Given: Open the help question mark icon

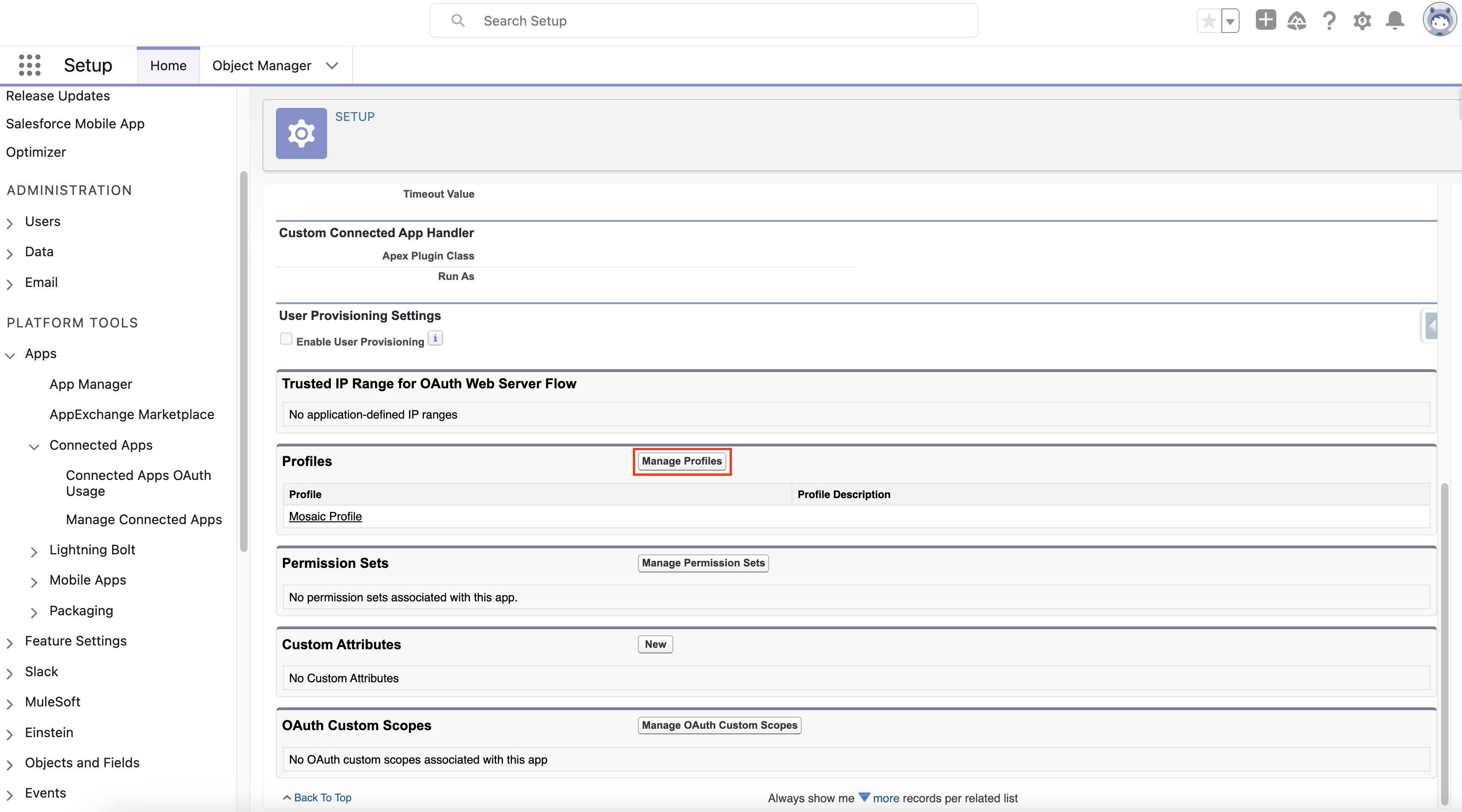Looking at the screenshot, I should click(1329, 21).
